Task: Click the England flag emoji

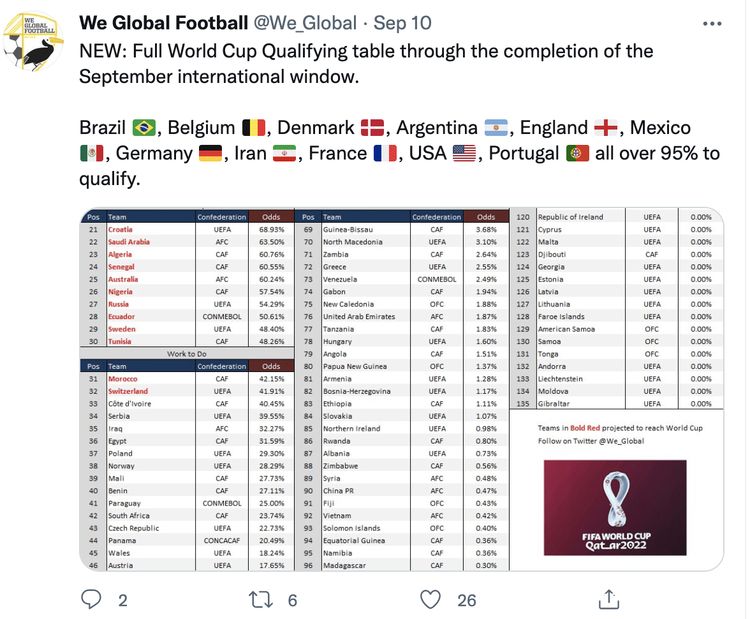Action: 606,128
